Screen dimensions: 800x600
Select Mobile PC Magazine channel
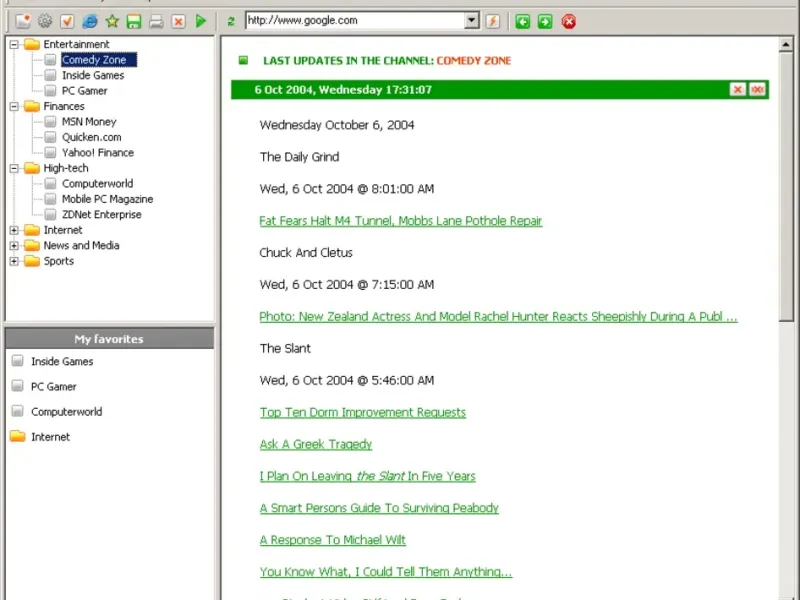coord(108,199)
